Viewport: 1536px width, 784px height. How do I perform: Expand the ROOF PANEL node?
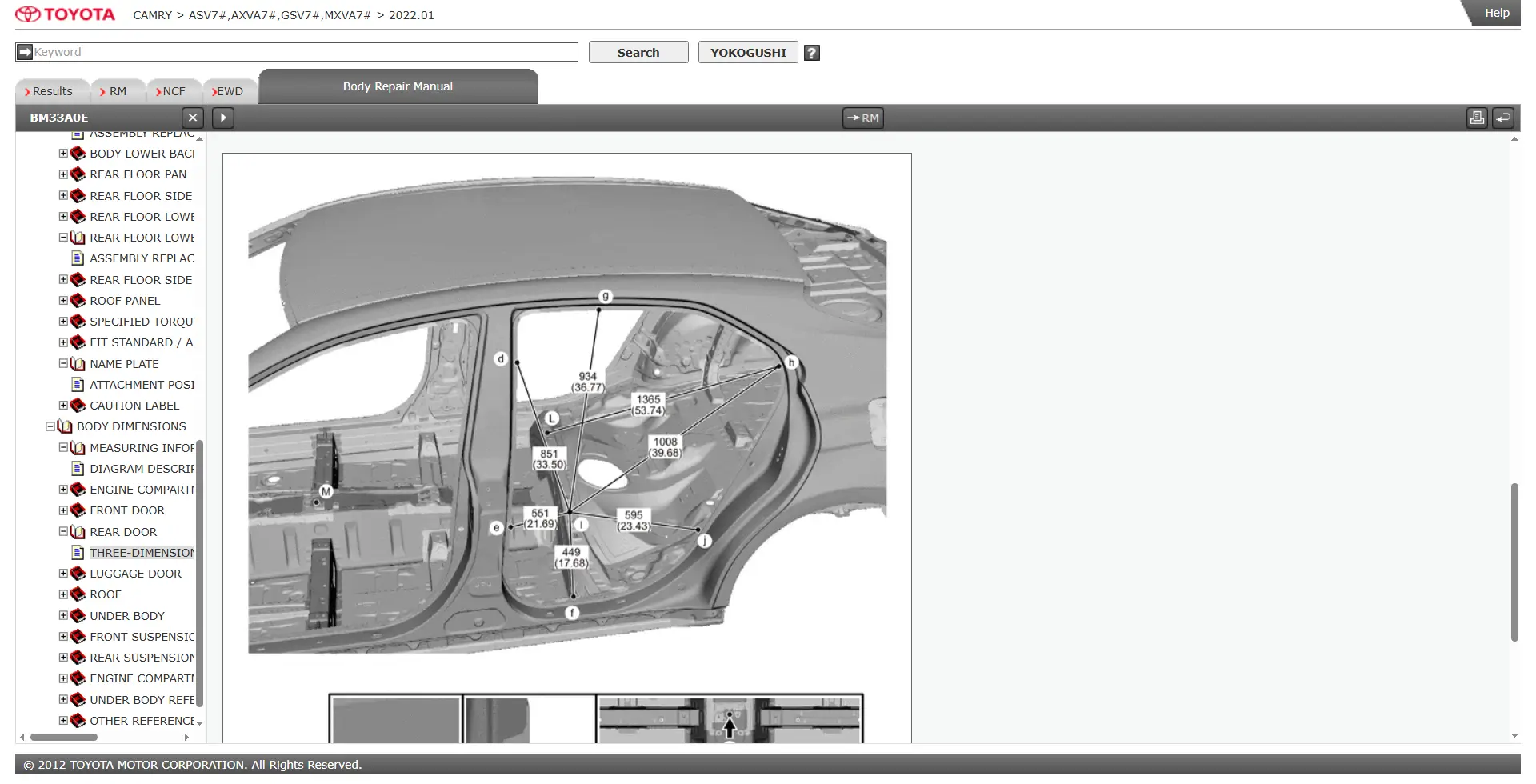63,300
